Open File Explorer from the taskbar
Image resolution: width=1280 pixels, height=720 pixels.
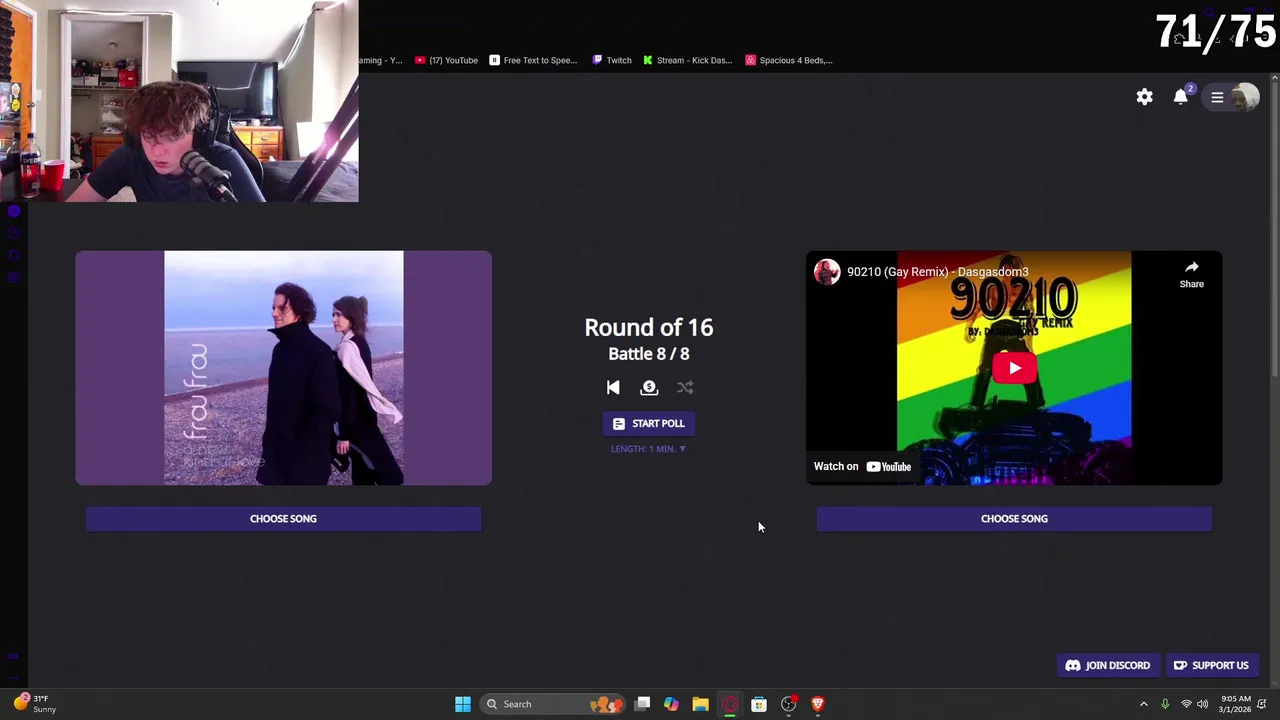coord(700,704)
